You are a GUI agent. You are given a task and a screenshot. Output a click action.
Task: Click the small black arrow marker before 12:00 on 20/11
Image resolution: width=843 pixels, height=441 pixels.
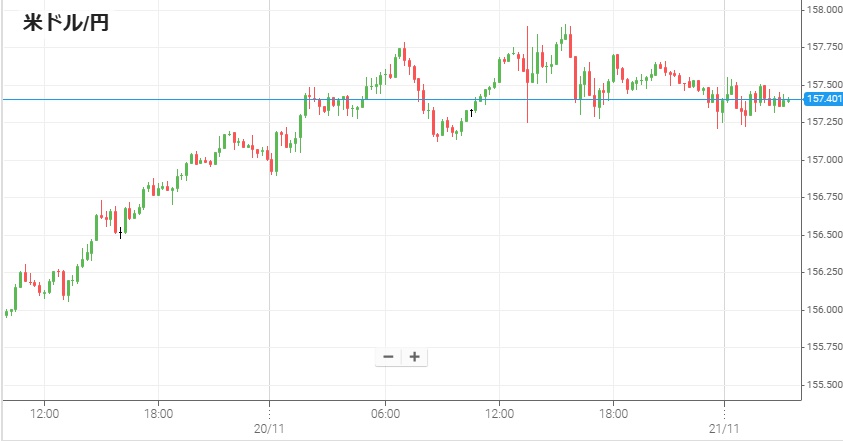coord(472,112)
